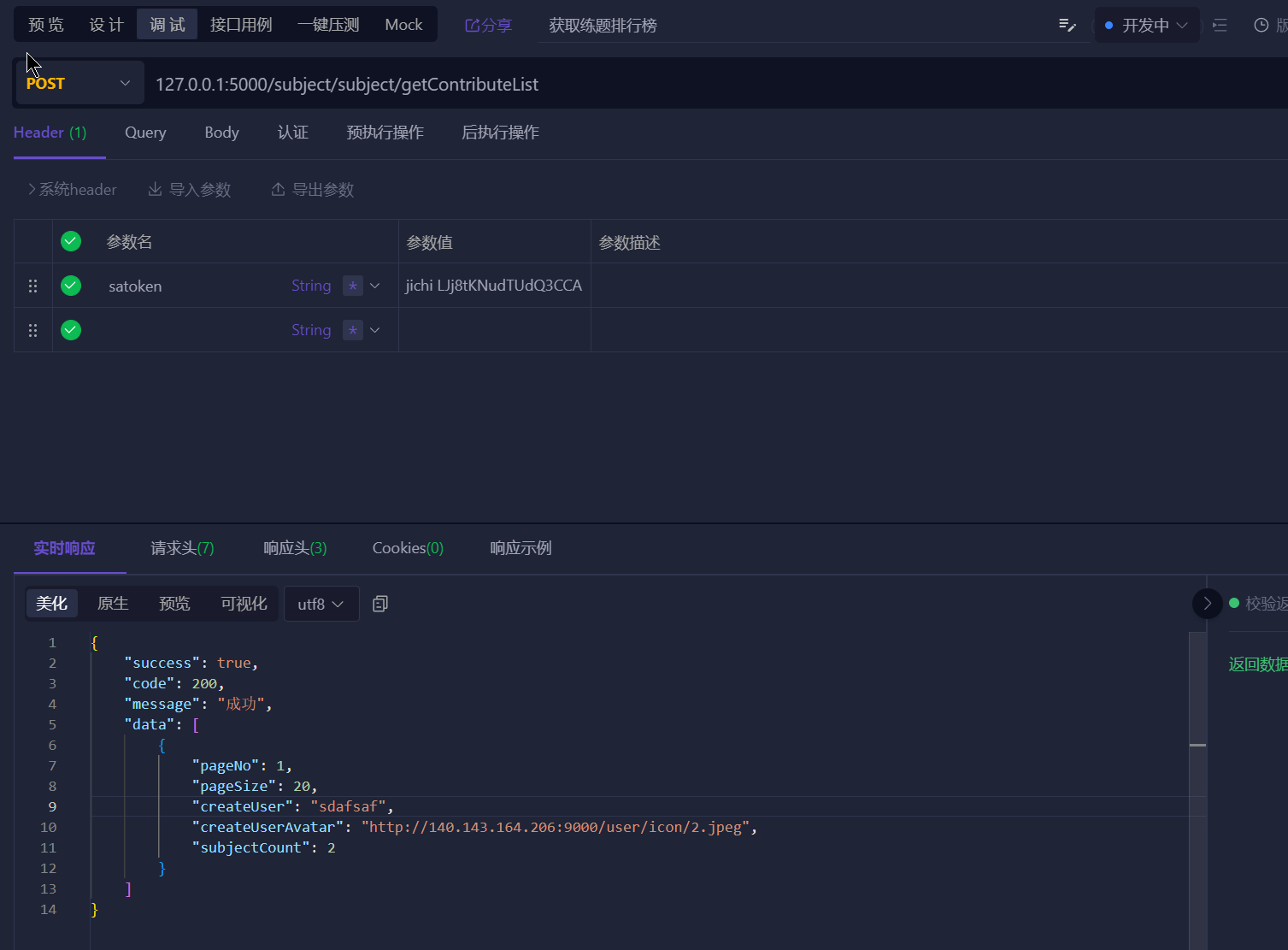Toggle the empty row's enabled checkbox
Screen dimensions: 1288x950
[71, 330]
